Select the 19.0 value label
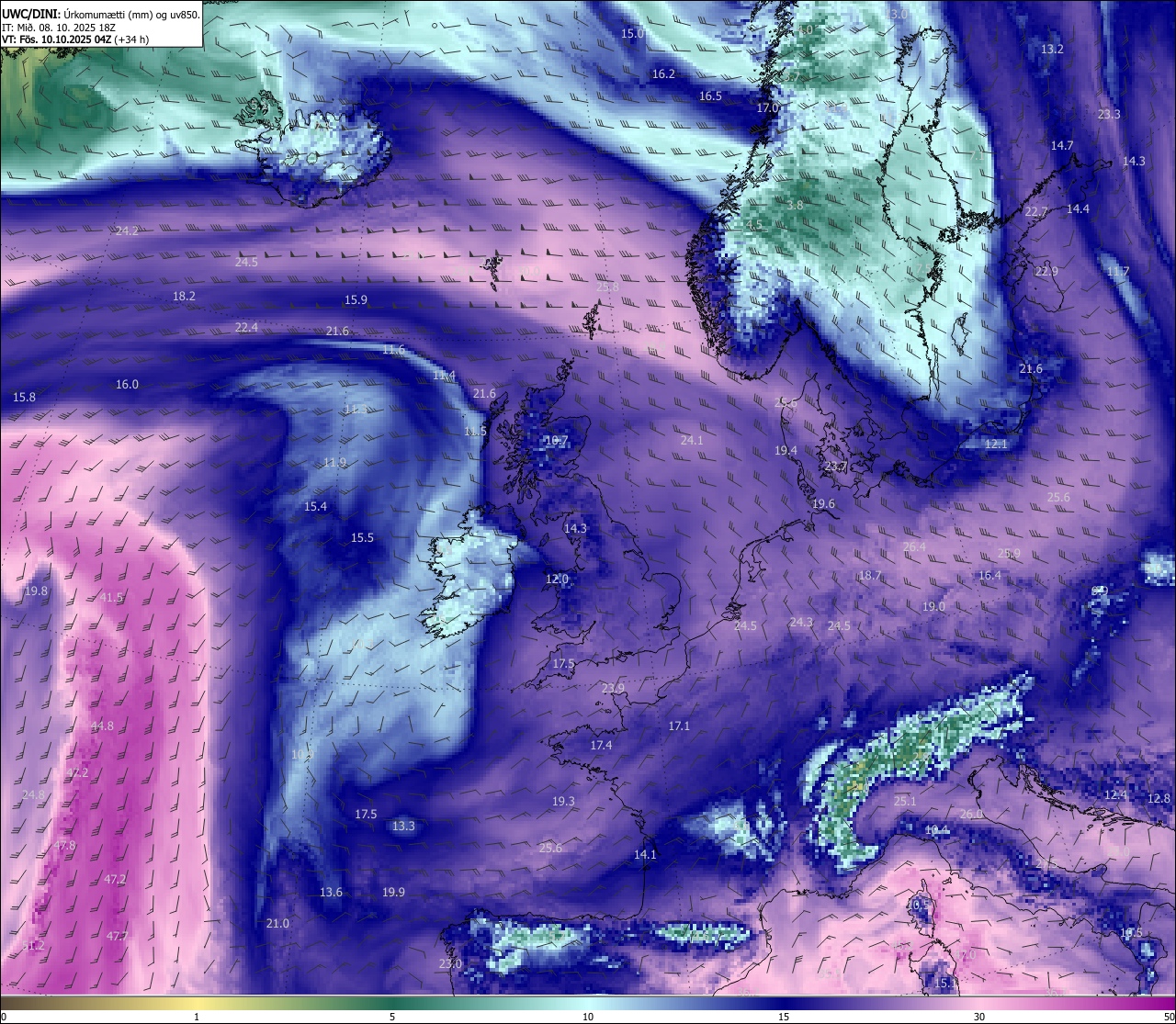This screenshot has height=1024, width=1176. coord(933,606)
